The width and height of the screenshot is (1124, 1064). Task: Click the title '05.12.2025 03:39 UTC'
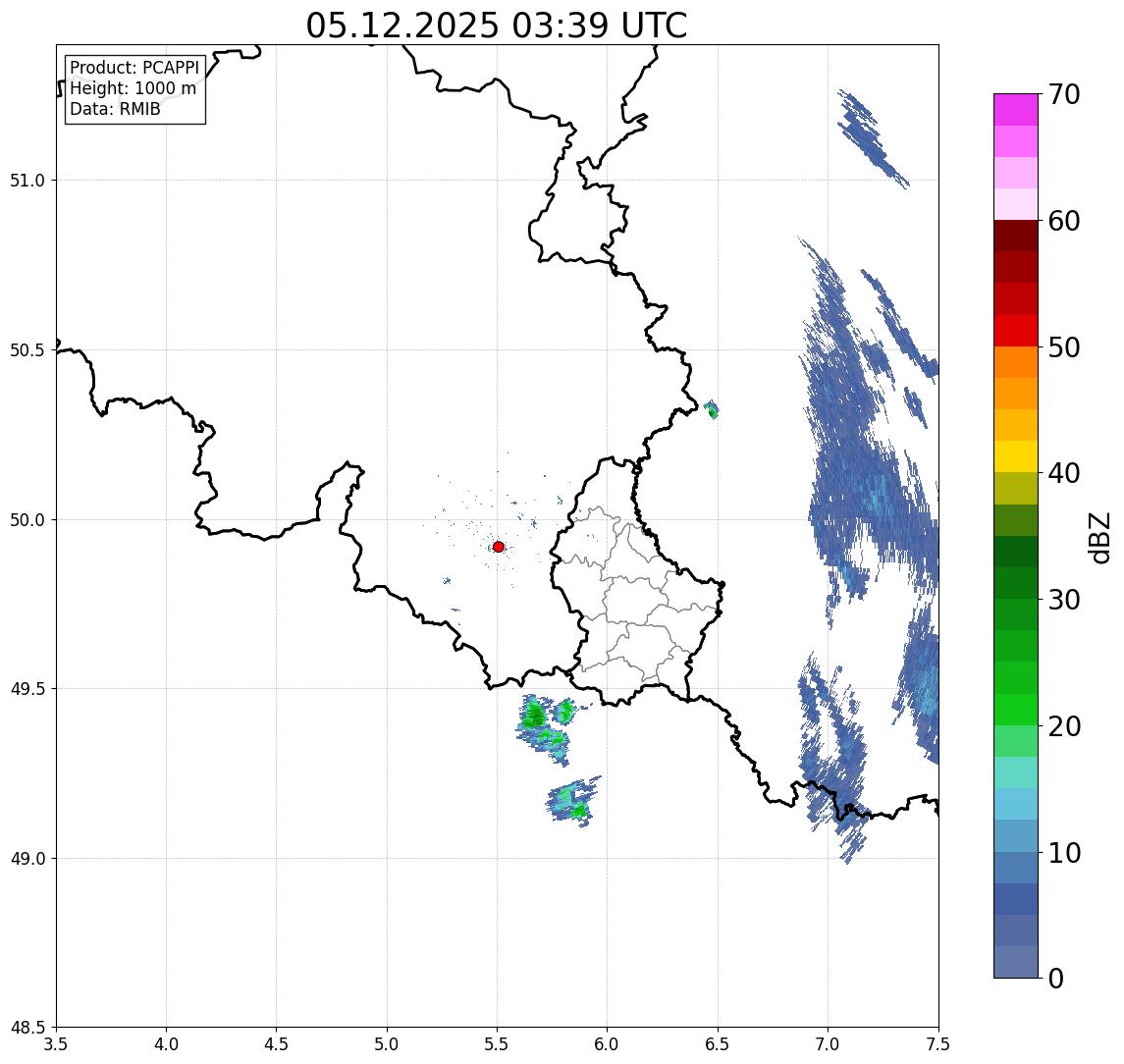pyautogui.click(x=496, y=26)
